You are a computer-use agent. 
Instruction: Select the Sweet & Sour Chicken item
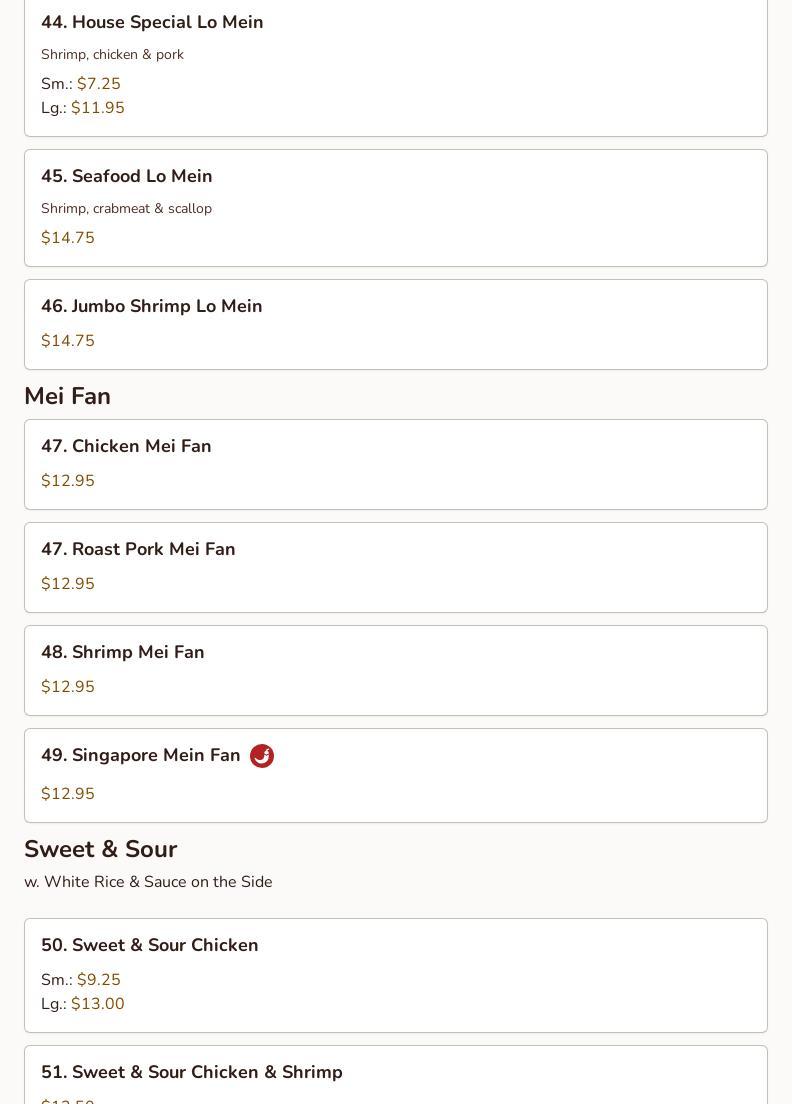click(396, 975)
